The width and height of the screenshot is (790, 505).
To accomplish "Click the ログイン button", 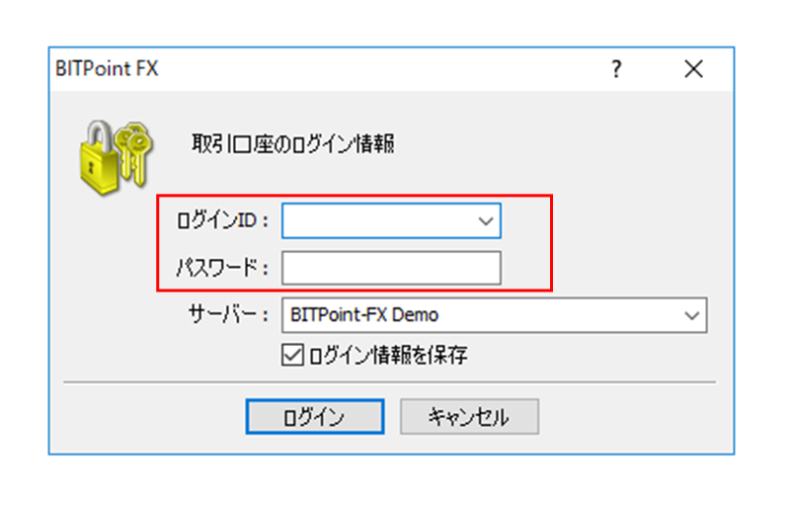I will point(315,416).
